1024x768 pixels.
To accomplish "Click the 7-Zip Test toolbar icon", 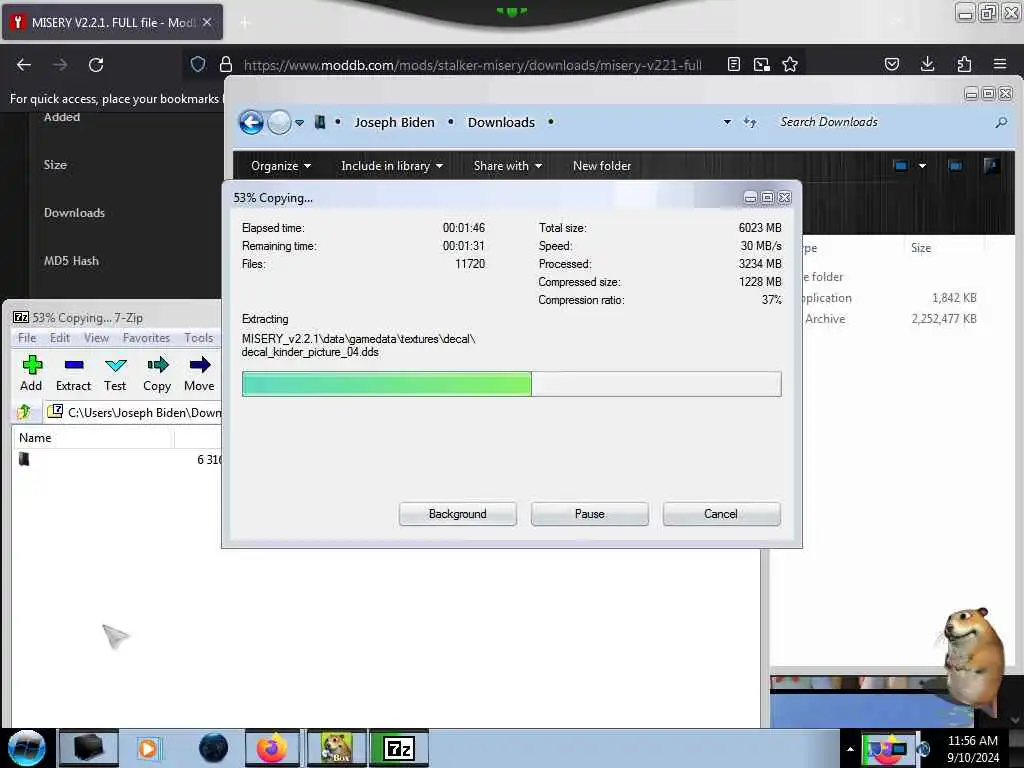I will [115, 374].
